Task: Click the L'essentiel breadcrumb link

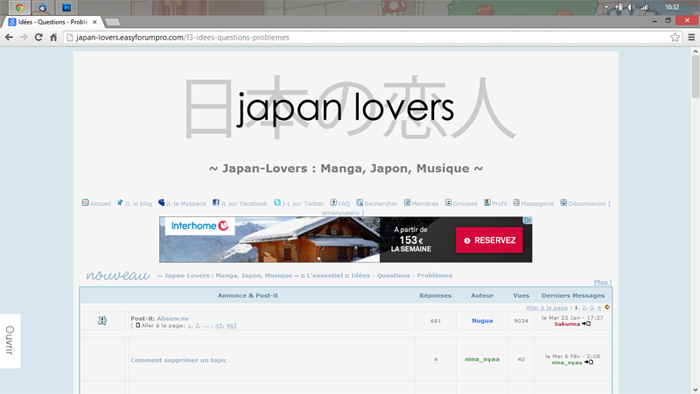Action: [x=325, y=275]
